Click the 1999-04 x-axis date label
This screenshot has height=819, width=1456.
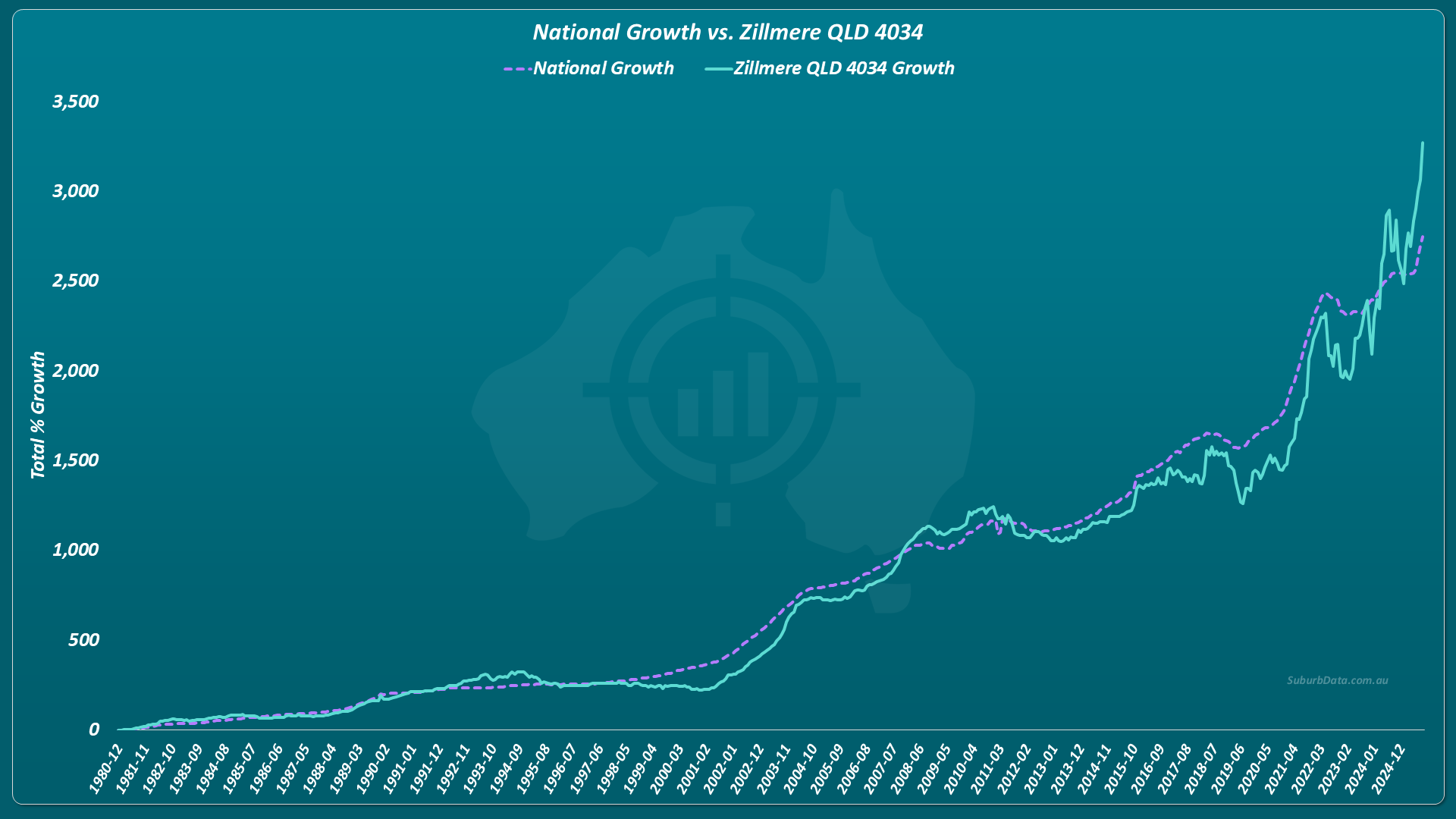point(639,768)
